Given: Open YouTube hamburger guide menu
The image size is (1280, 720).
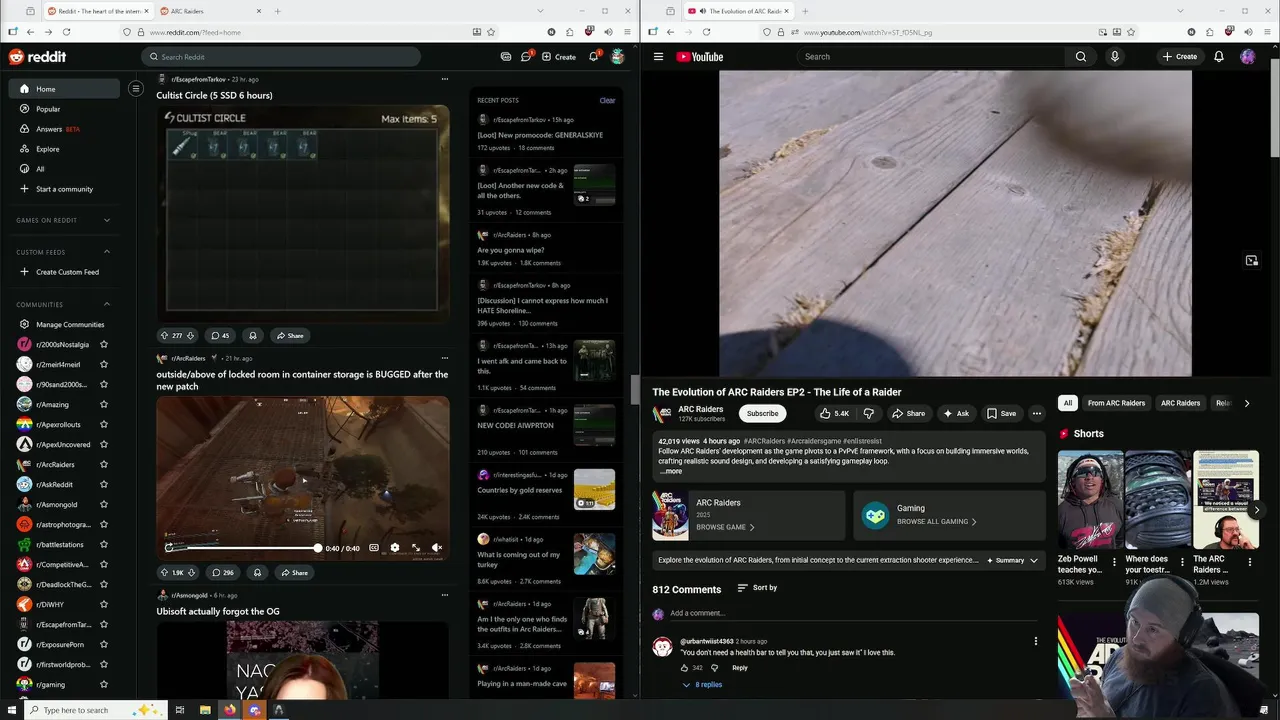Looking at the screenshot, I should coord(658,57).
